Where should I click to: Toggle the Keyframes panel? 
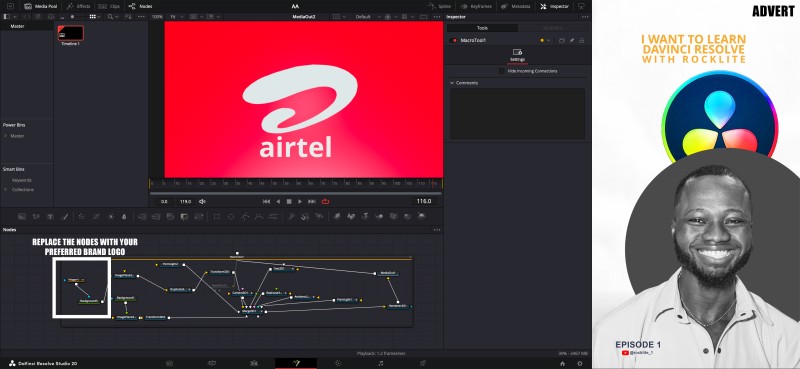pos(477,6)
